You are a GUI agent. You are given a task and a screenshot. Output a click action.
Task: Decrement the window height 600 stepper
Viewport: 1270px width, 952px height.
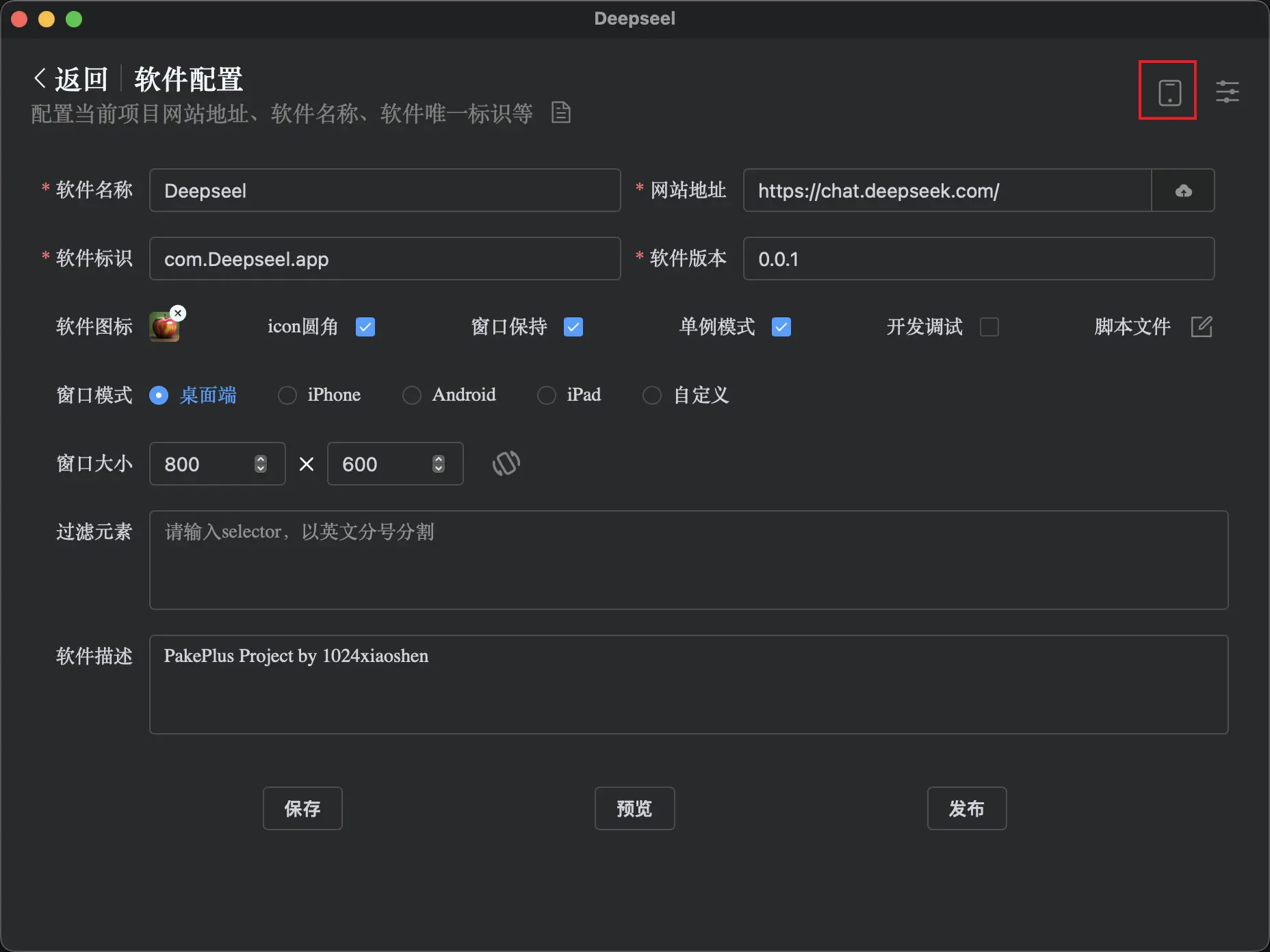pyautogui.click(x=439, y=468)
